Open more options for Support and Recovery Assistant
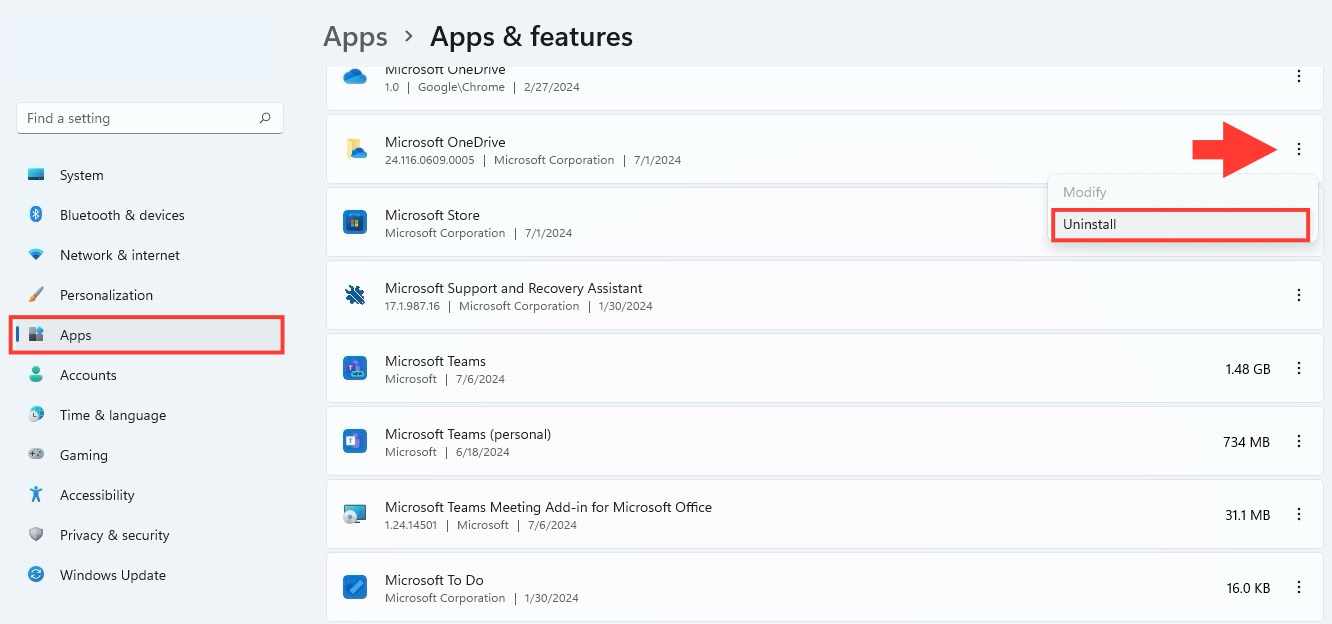Image resolution: width=1332 pixels, height=624 pixels. (1299, 295)
